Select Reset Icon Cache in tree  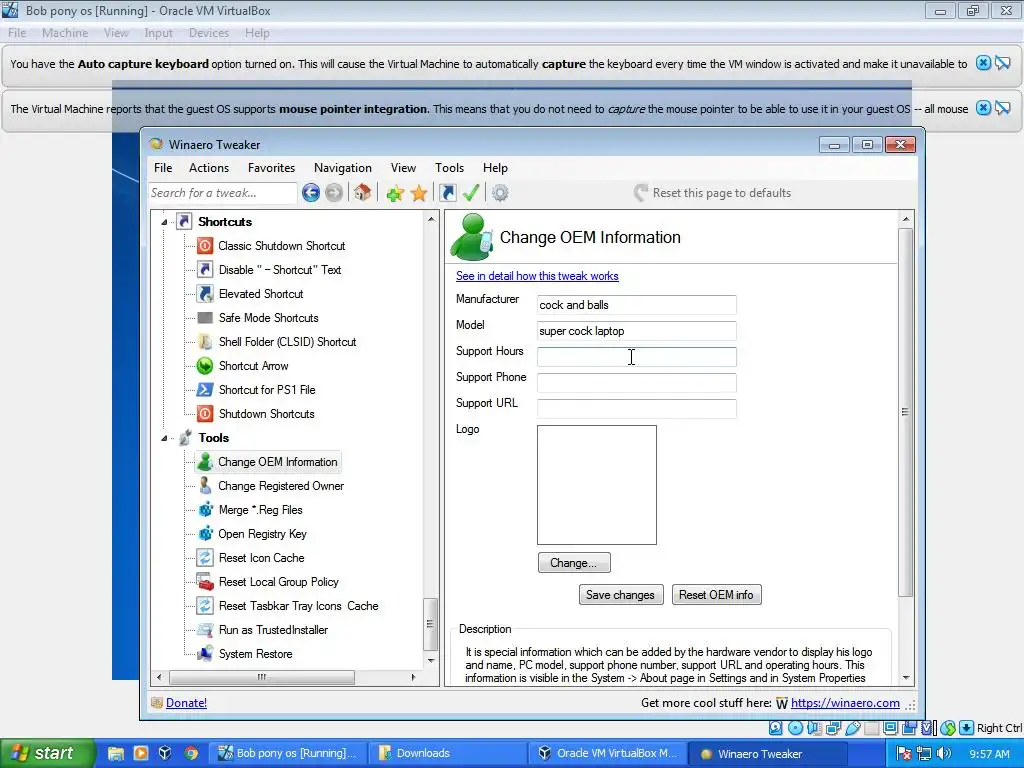click(261, 558)
